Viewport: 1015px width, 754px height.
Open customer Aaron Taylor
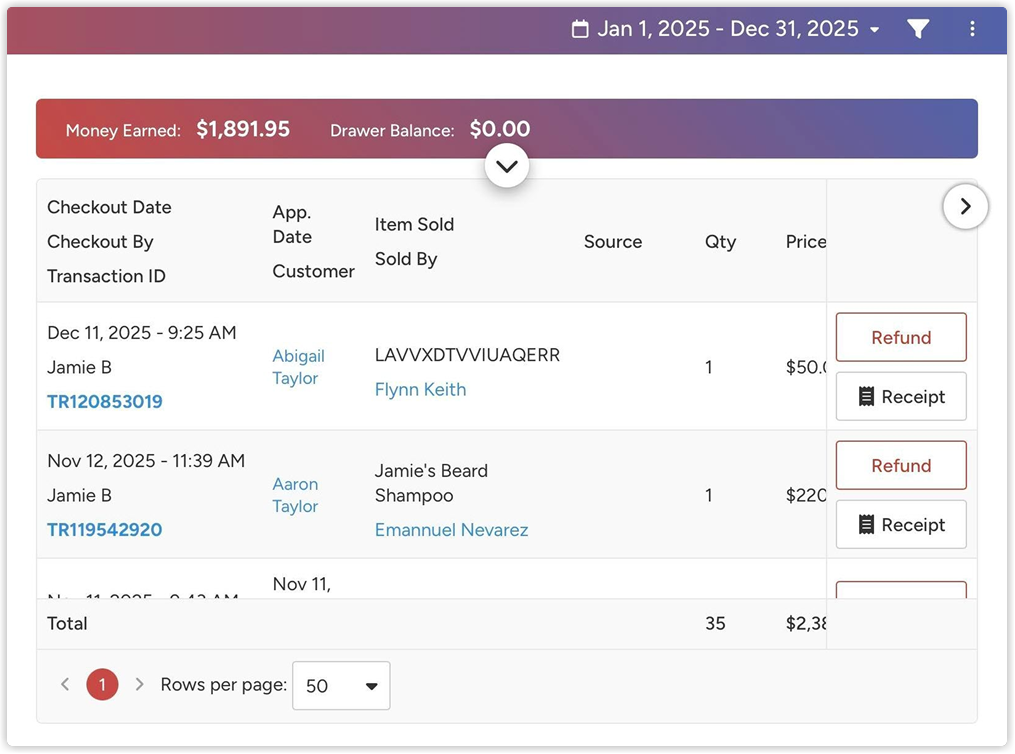point(295,495)
